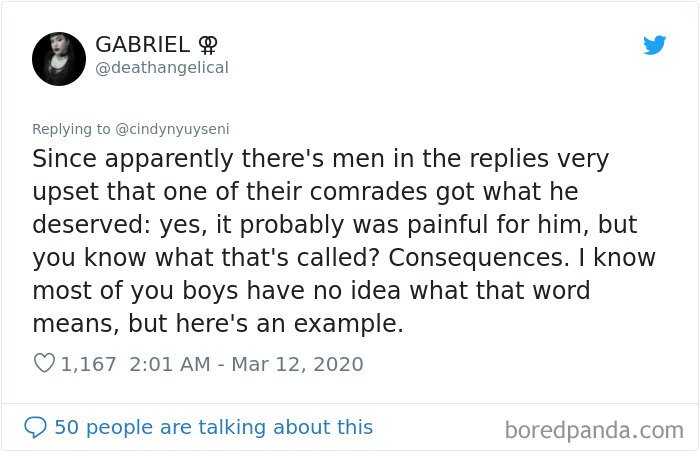
Task: Click the tweet line starting 'deserved: yes'
Action: (335, 225)
